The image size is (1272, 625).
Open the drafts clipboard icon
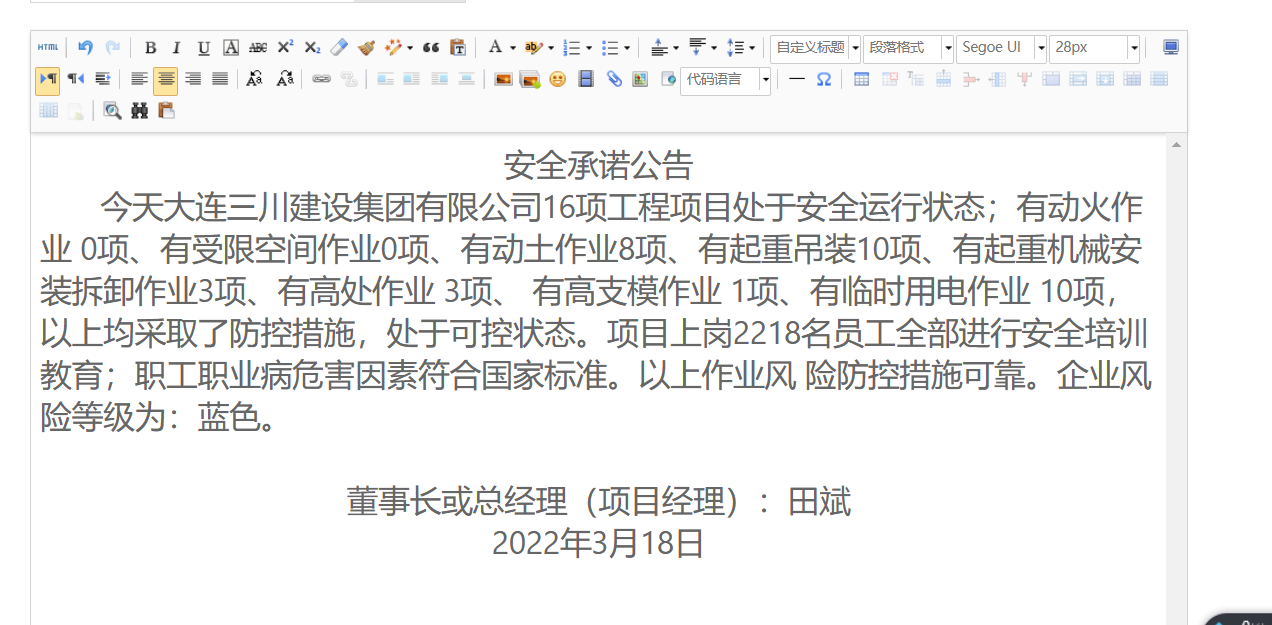(167, 110)
